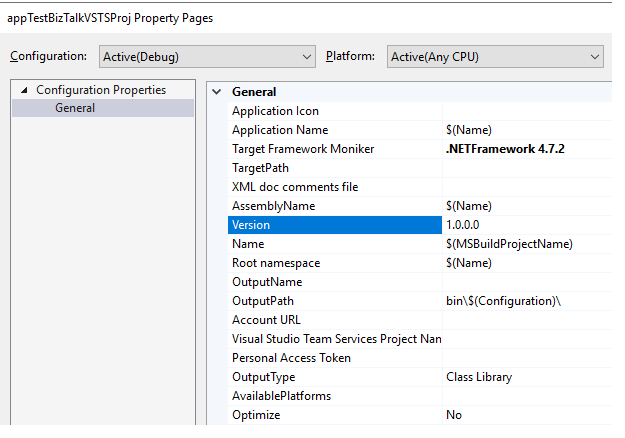Click the General group header text
625x438 pixels.
click(x=254, y=92)
